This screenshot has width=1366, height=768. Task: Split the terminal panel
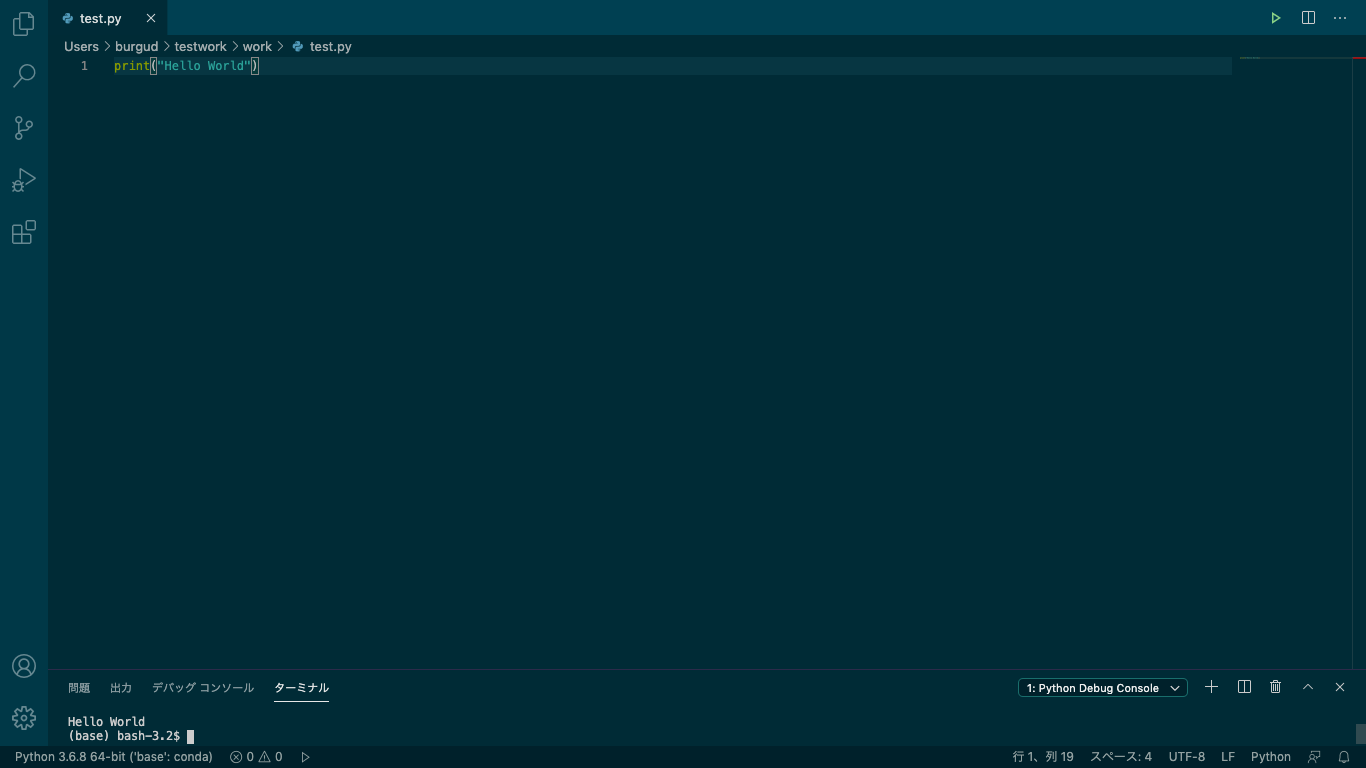[1244, 687]
